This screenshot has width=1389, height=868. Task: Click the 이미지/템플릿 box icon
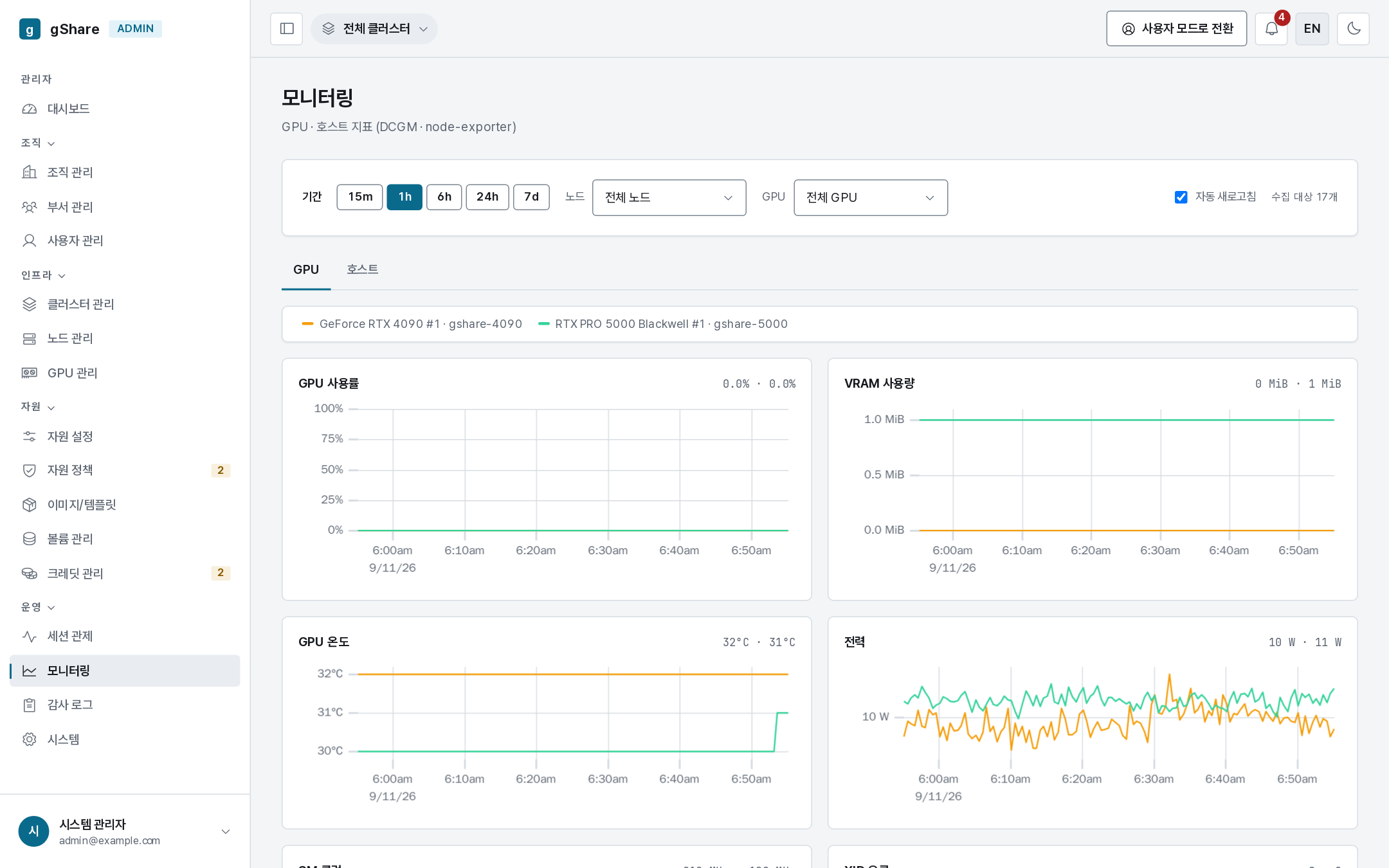pyautogui.click(x=30, y=505)
